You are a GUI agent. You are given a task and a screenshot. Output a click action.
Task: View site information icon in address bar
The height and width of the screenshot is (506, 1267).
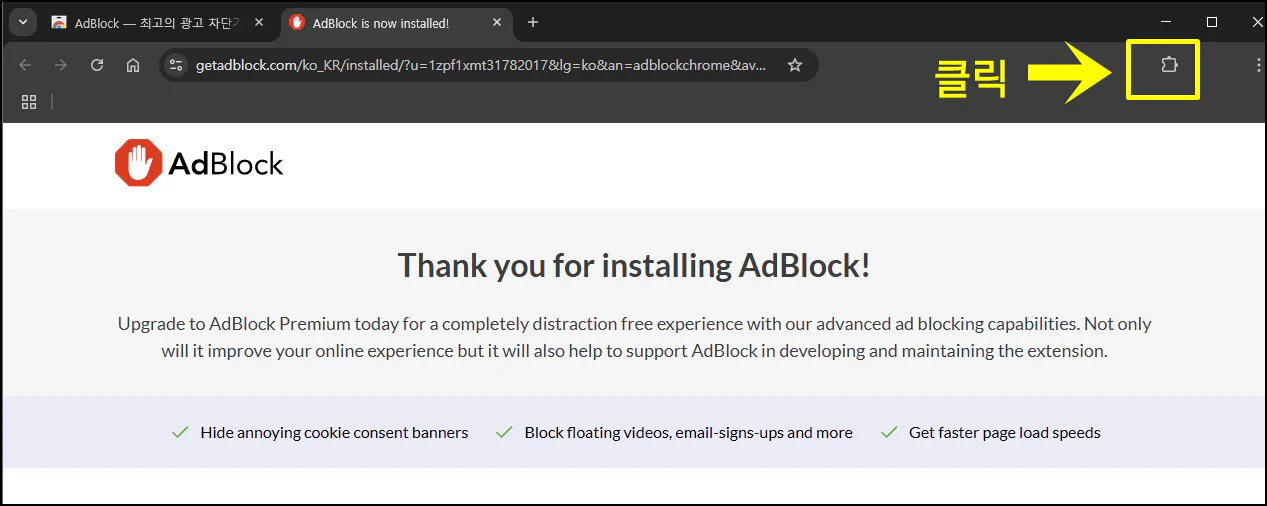(x=176, y=65)
